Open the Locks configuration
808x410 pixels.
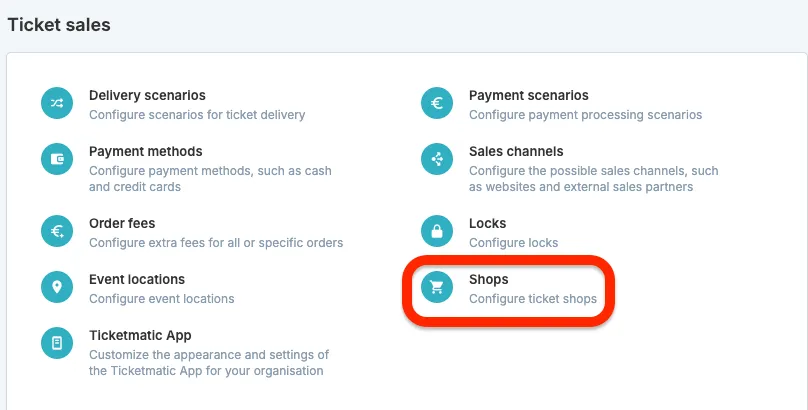click(x=487, y=223)
